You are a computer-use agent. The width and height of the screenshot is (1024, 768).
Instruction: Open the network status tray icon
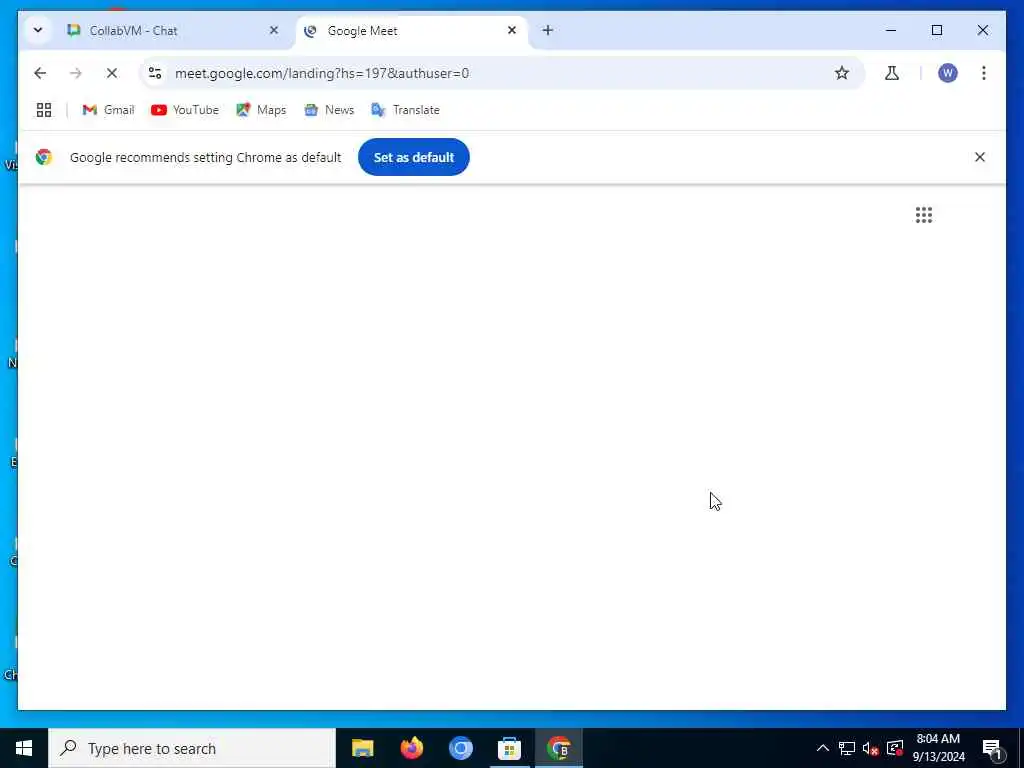(847, 748)
